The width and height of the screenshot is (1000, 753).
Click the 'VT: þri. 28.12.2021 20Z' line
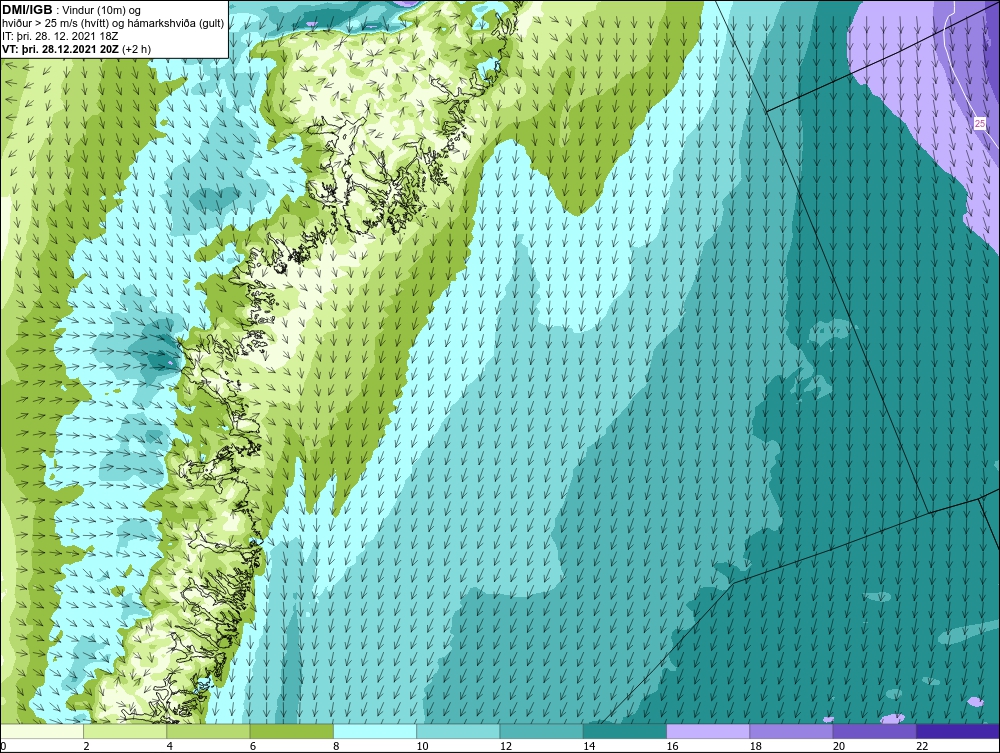pyautogui.click(x=62, y=48)
